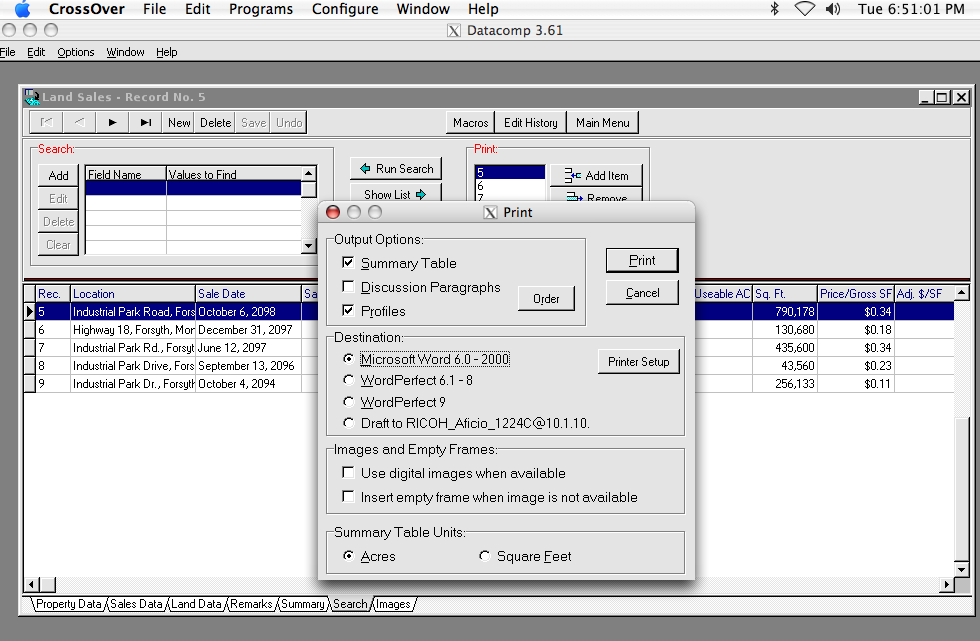Switch to the Land Data tab
This screenshot has width=980, height=641.
pos(196,604)
